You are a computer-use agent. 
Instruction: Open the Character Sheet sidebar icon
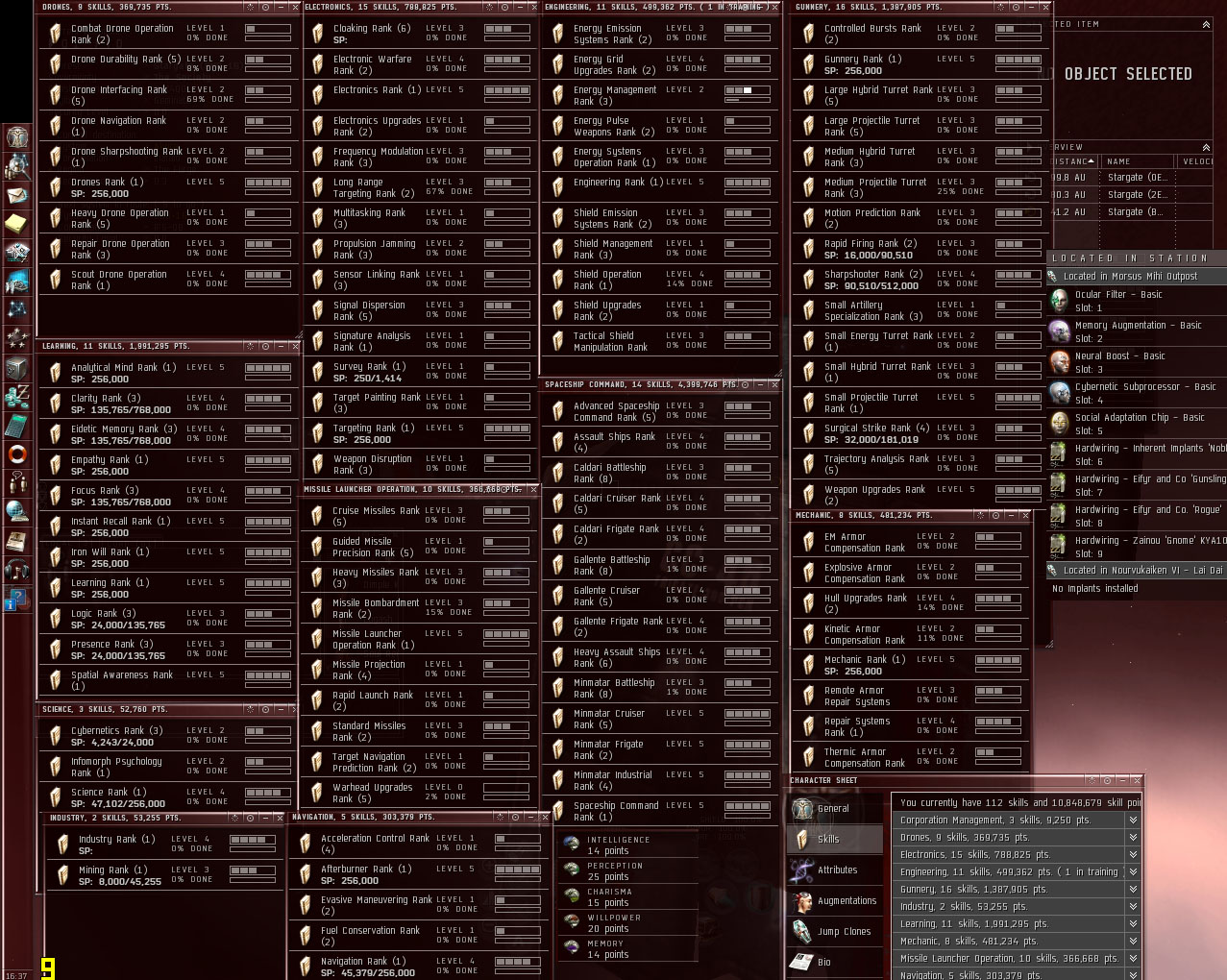tap(17, 137)
